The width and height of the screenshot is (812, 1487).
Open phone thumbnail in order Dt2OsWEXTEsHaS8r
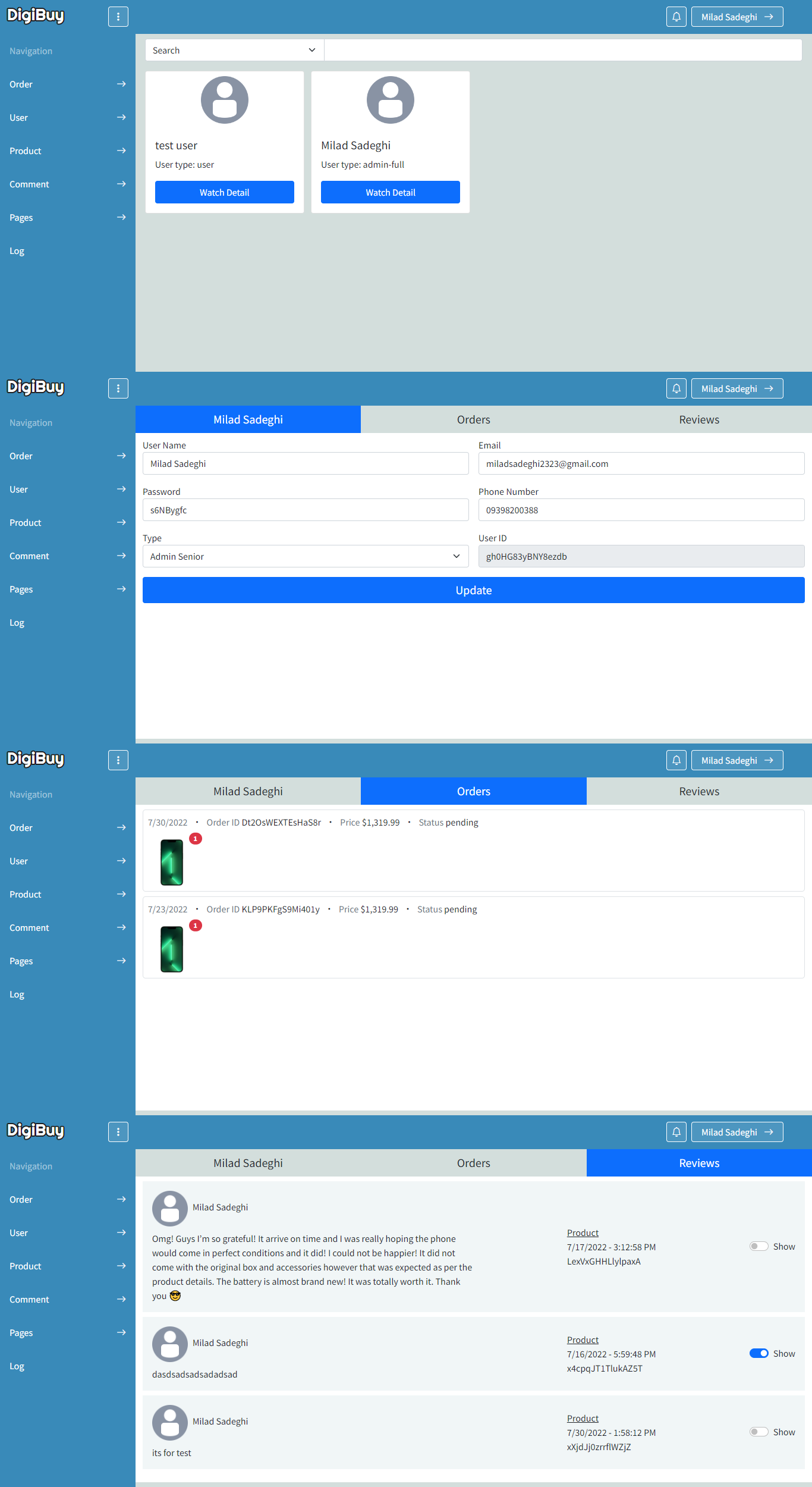[x=172, y=862]
